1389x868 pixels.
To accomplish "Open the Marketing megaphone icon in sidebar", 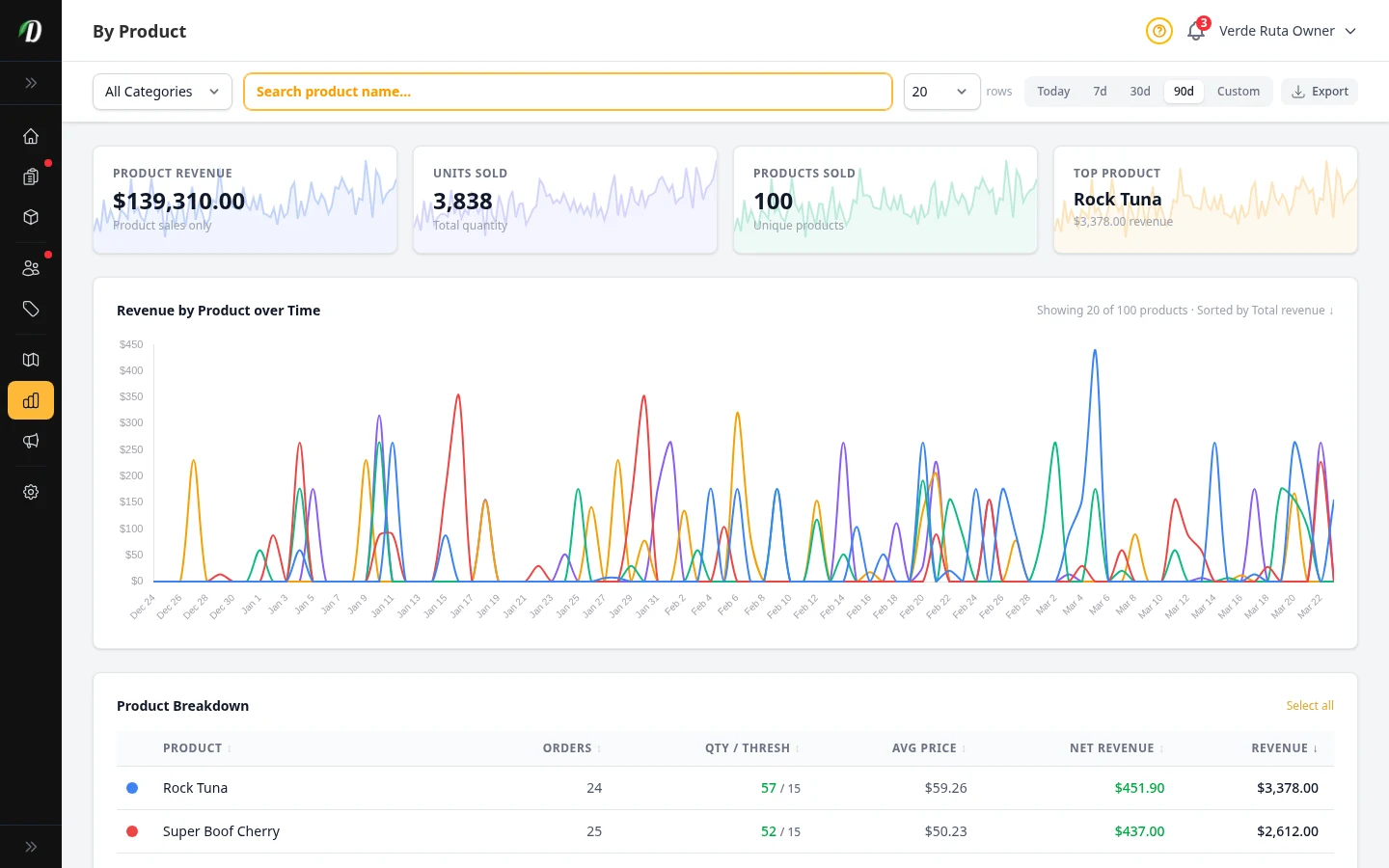I will click(31, 441).
